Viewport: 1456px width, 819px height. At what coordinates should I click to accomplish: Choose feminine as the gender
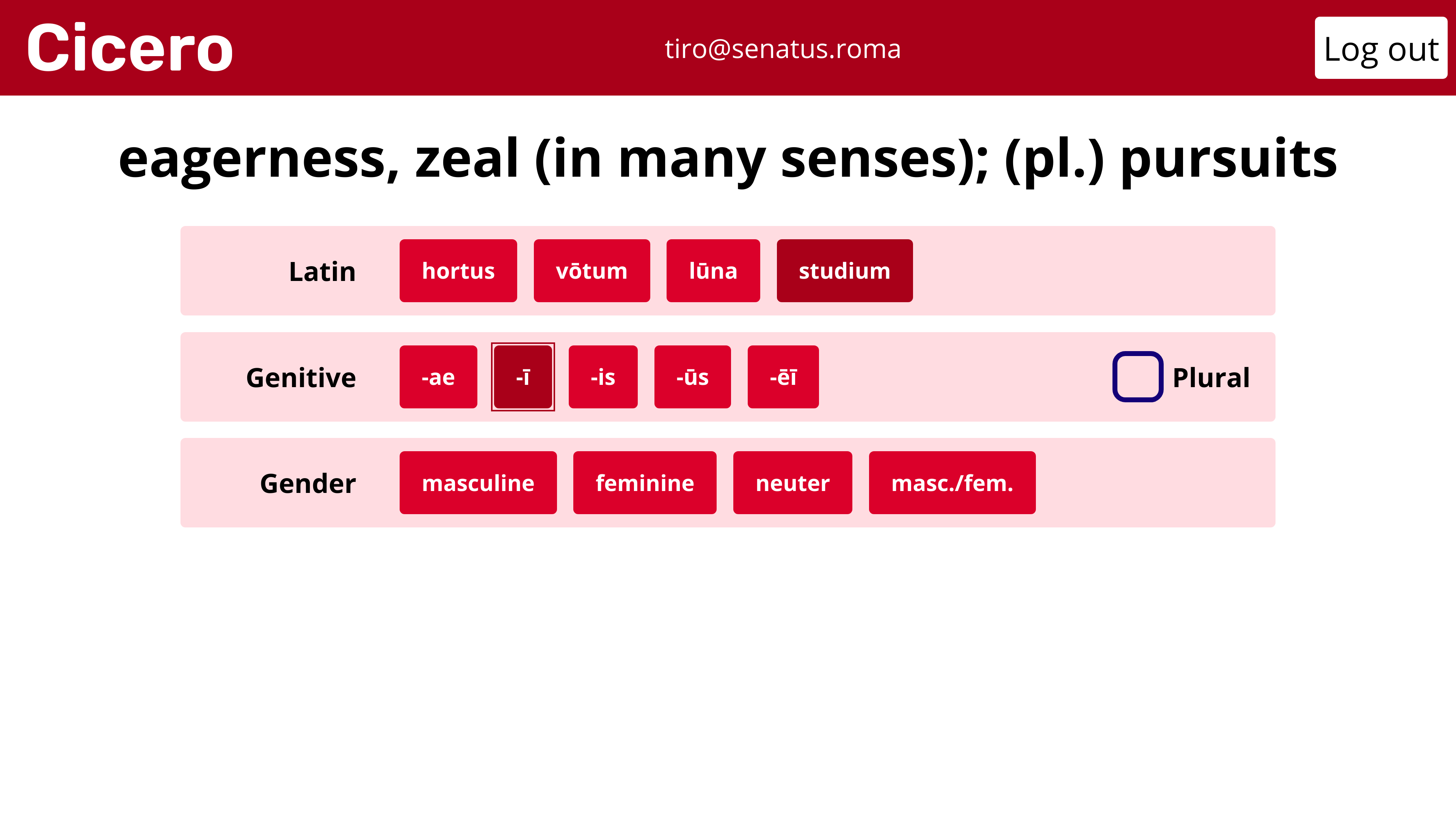click(644, 483)
